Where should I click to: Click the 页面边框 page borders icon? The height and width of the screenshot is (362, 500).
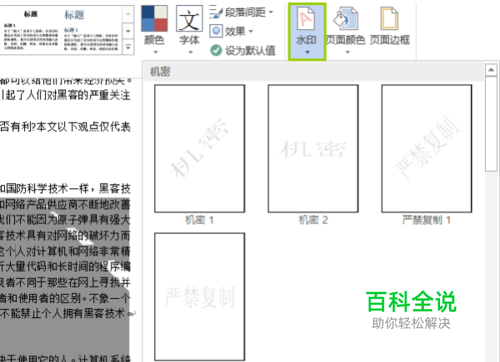coord(389,19)
